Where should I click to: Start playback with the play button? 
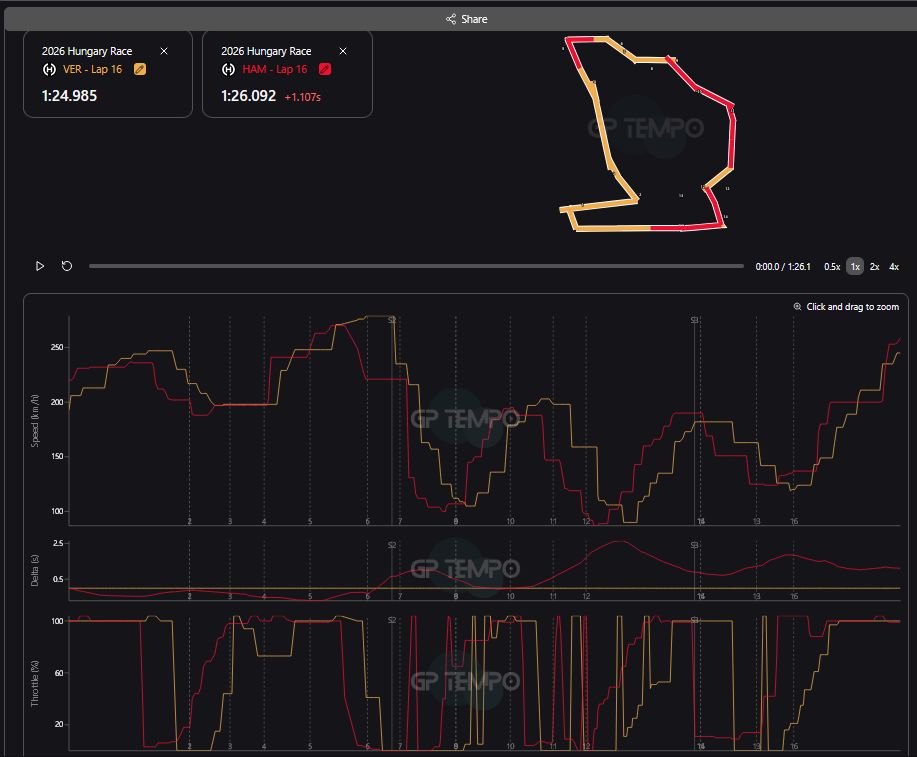click(40, 266)
